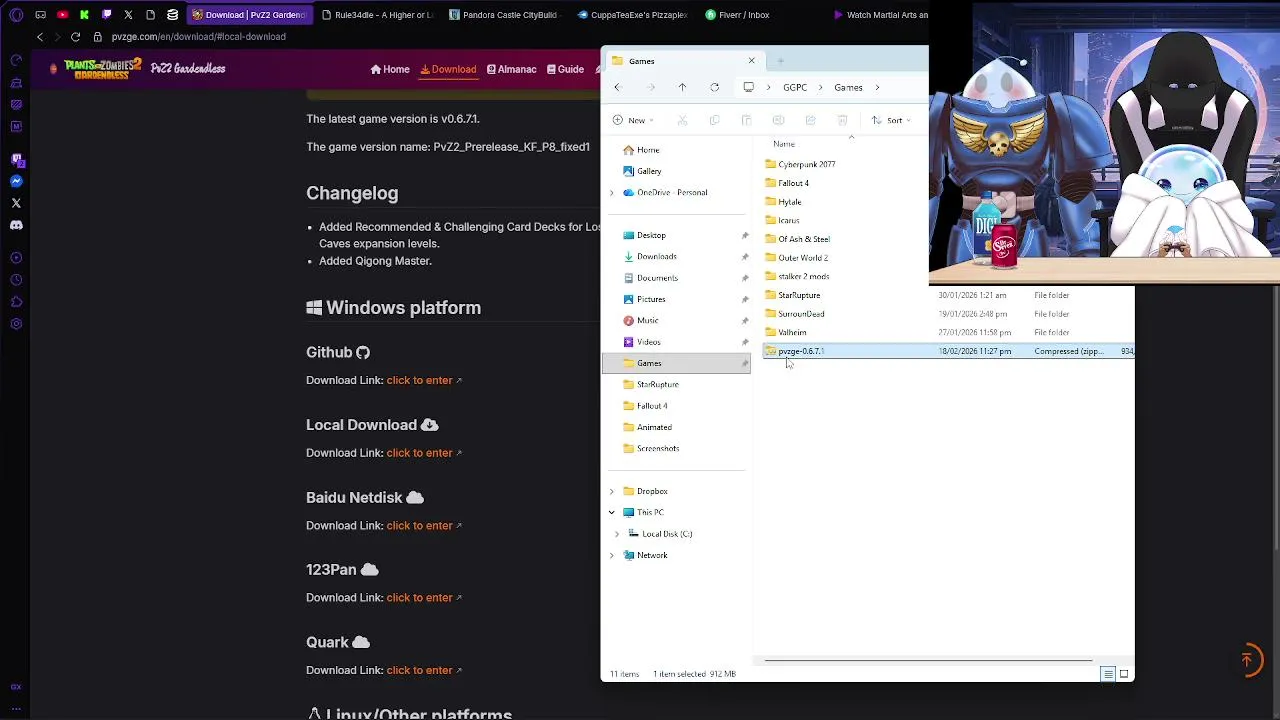
Task: Click the Explorer horizontal scrollbar
Action: point(928,661)
